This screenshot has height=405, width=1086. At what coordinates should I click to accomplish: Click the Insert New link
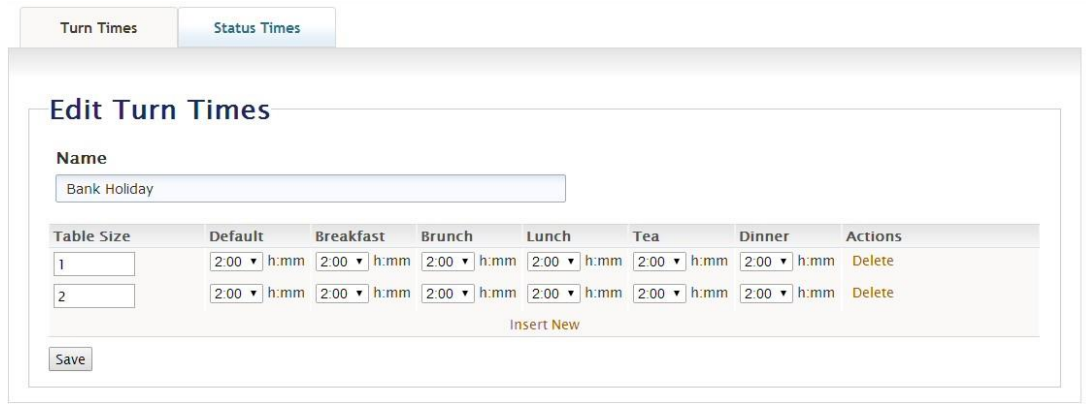544,325
